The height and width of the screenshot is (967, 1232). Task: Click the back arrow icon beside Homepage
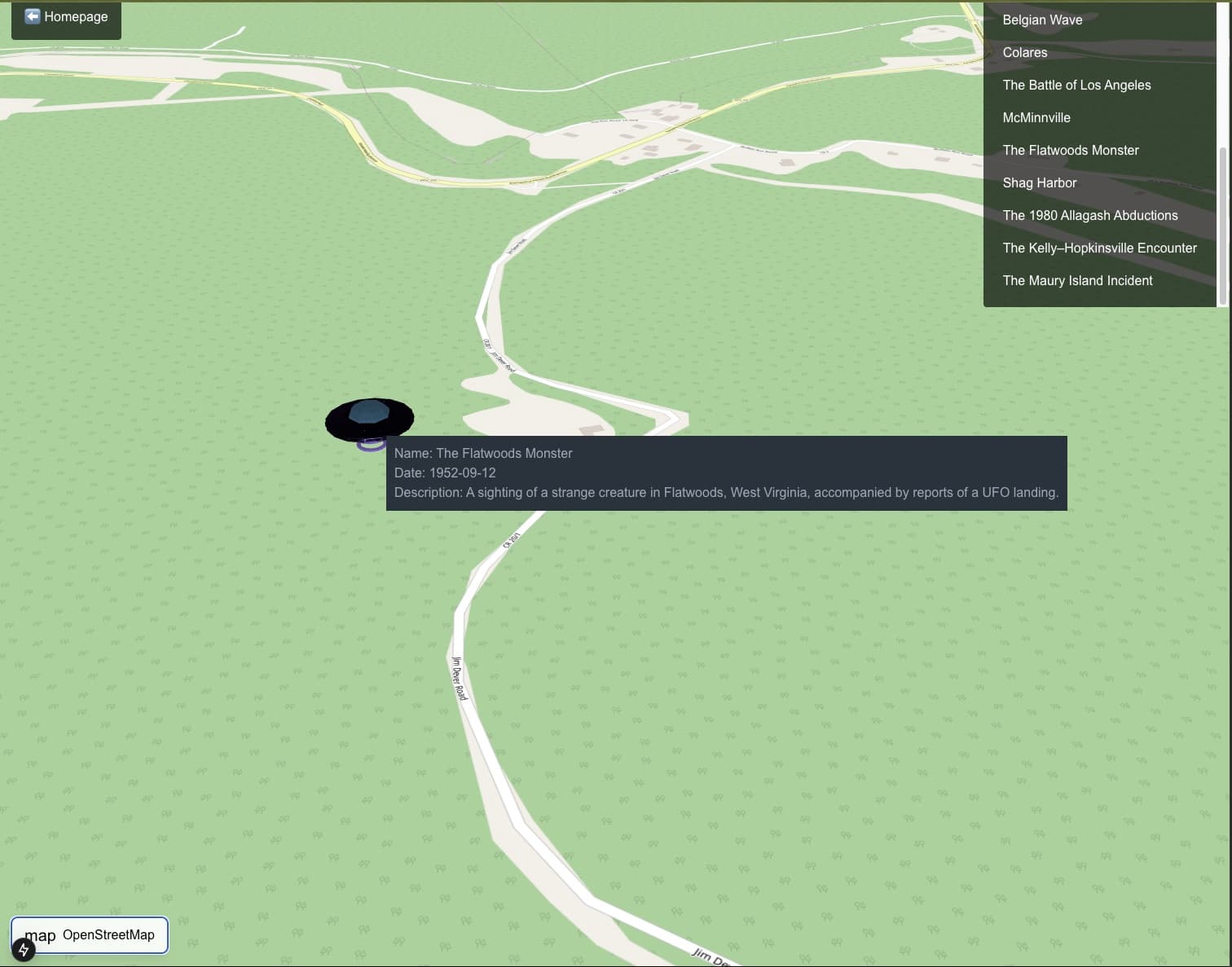[33, 16]
